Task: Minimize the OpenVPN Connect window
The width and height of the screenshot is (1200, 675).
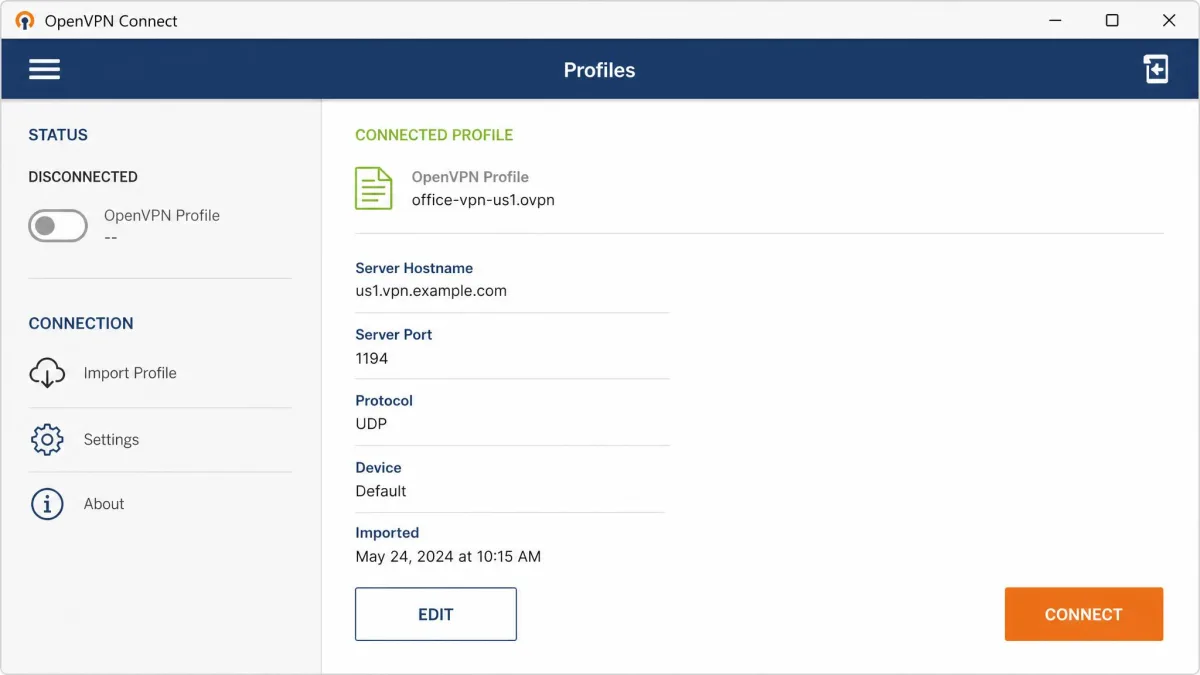Action: (x=1055, y=20)
